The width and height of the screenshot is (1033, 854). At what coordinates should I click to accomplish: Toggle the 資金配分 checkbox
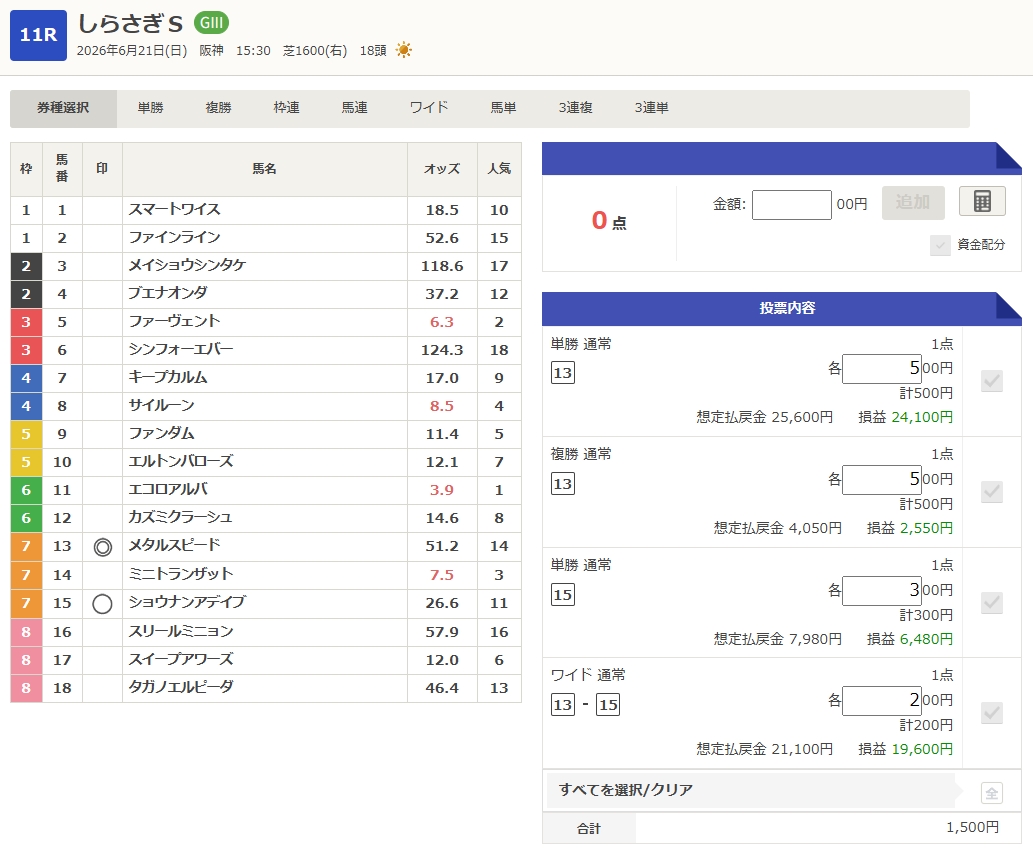[940, 245]
